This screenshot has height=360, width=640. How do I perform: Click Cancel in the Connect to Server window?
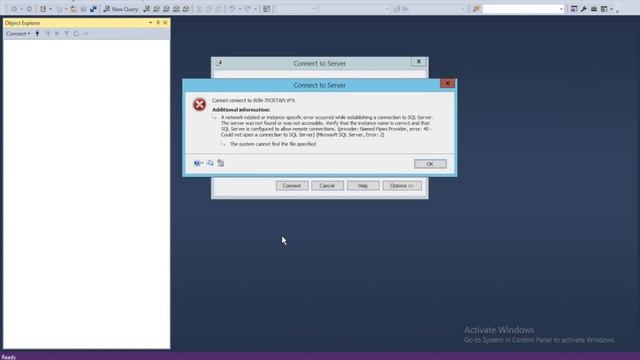click(327, 186)
